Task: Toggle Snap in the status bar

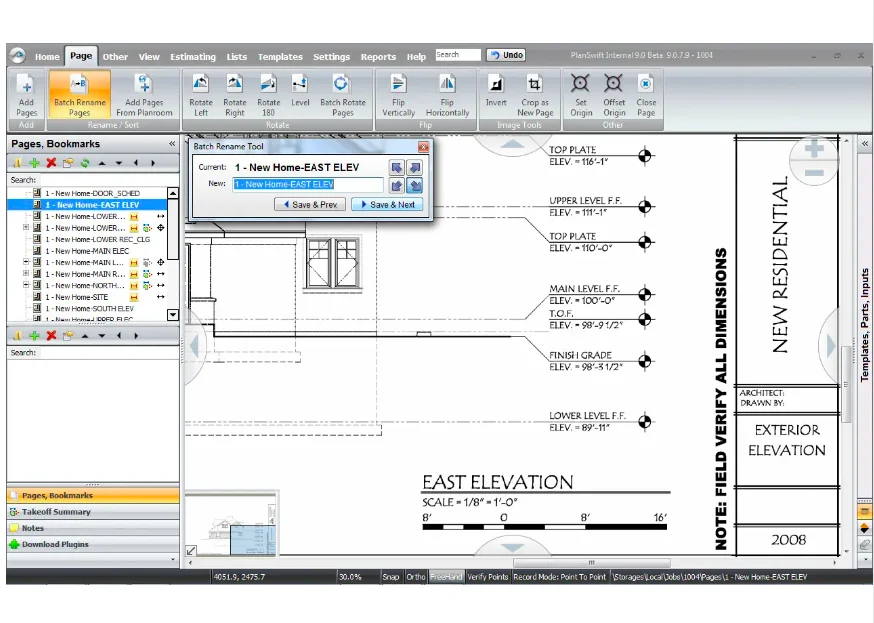Action: click(390, 577)
